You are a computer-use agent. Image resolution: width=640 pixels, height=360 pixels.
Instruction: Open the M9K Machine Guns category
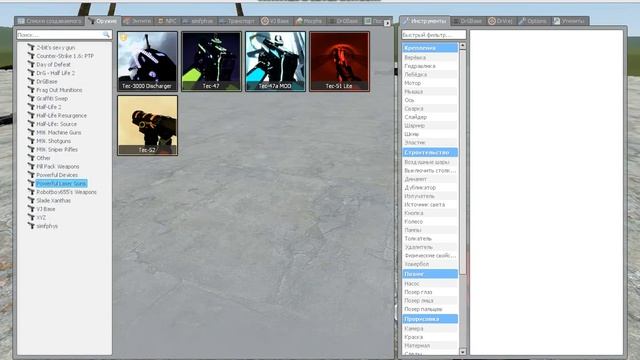coord(59,133)
